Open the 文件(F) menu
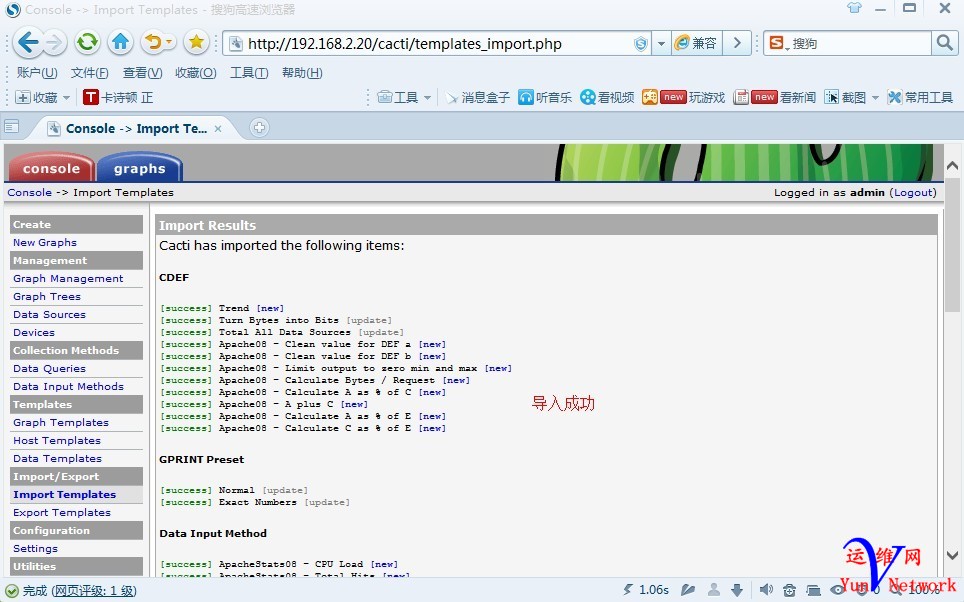This screenshot has height=602, width=964. point(89,73)
